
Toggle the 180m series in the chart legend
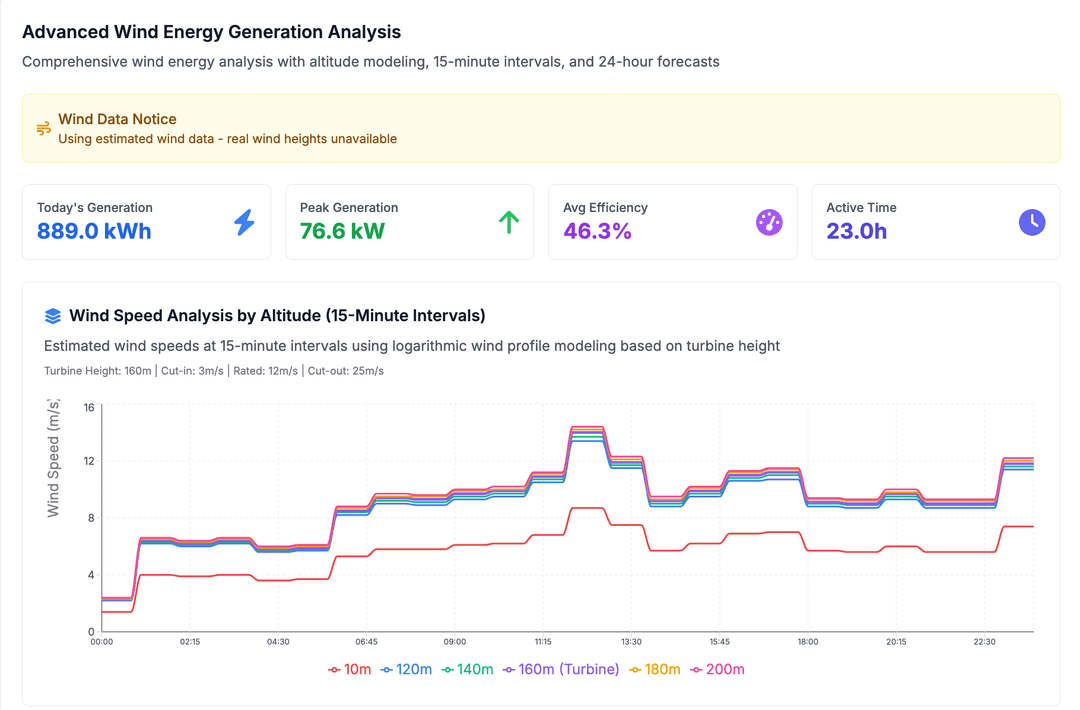tap(656, 668)
